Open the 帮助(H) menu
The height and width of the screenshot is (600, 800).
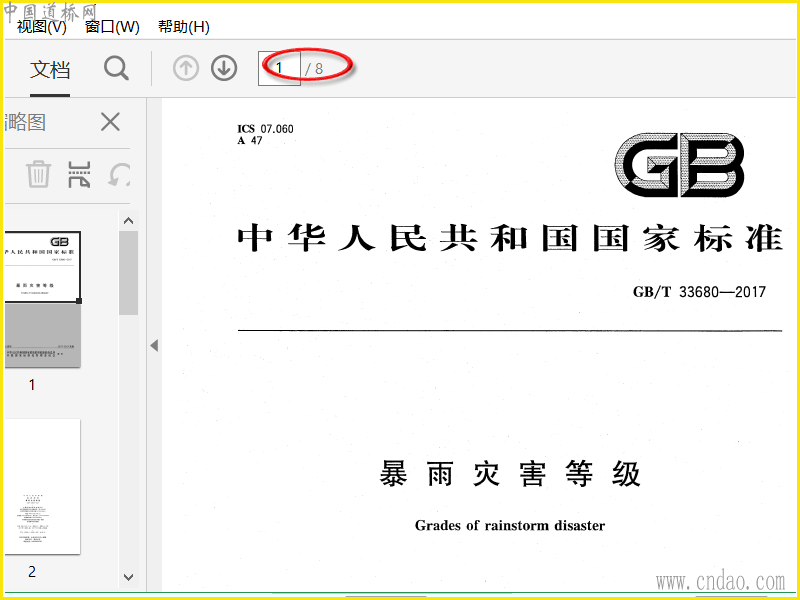[184, 27]
